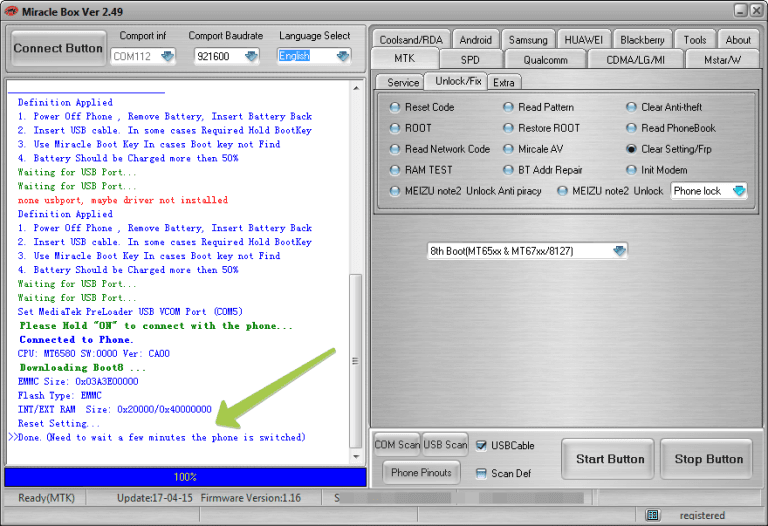Switch to the Samsung tab

(x=528, y=40)
